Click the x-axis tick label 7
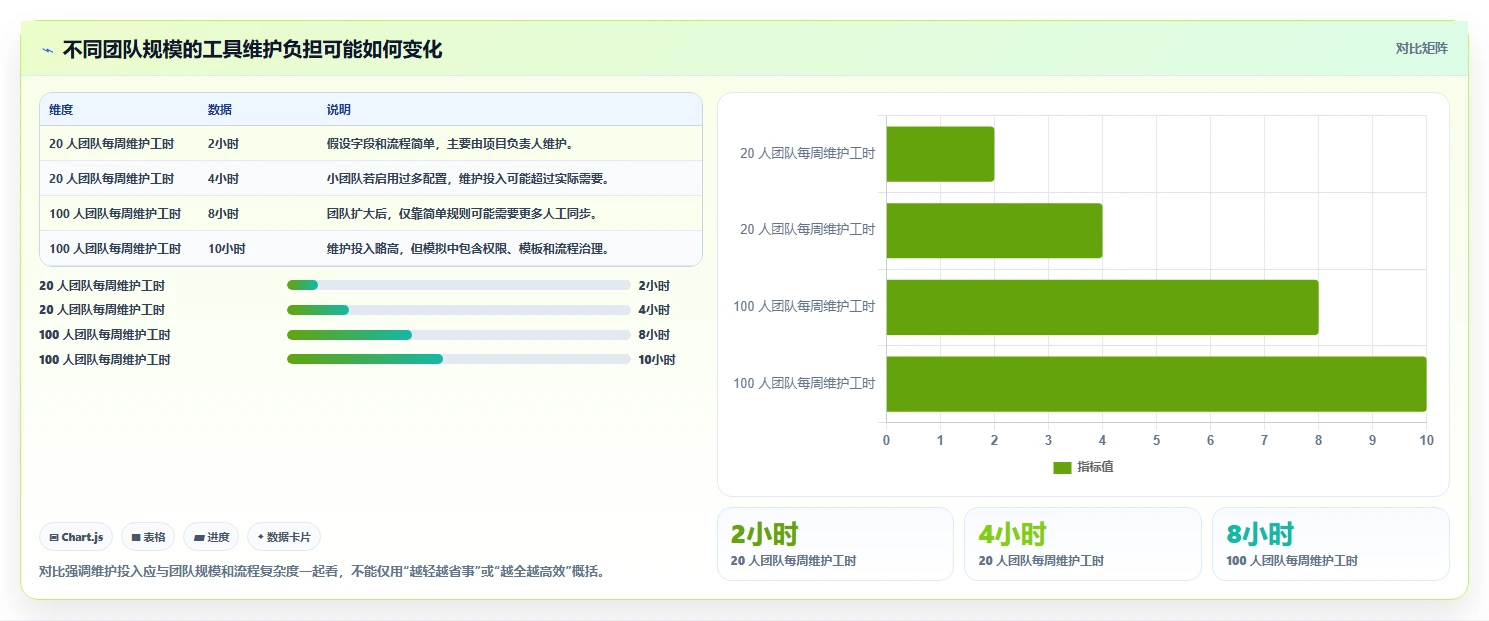Image resolution: width=1489 pixels, height=621 pixels. [1264, 441]
